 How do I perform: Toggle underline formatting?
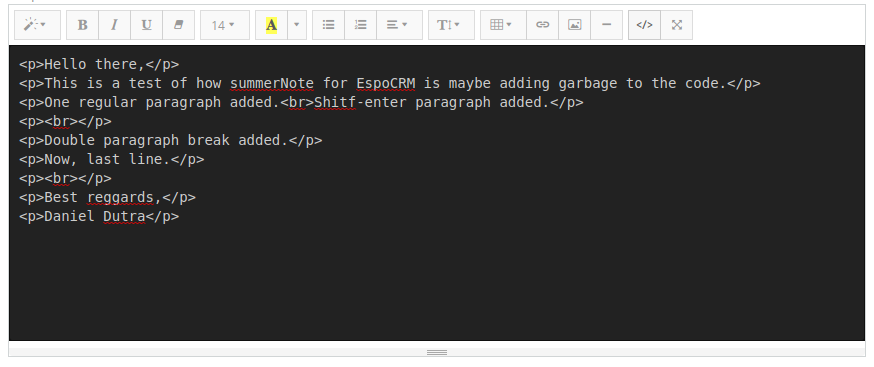click(147, 25)
